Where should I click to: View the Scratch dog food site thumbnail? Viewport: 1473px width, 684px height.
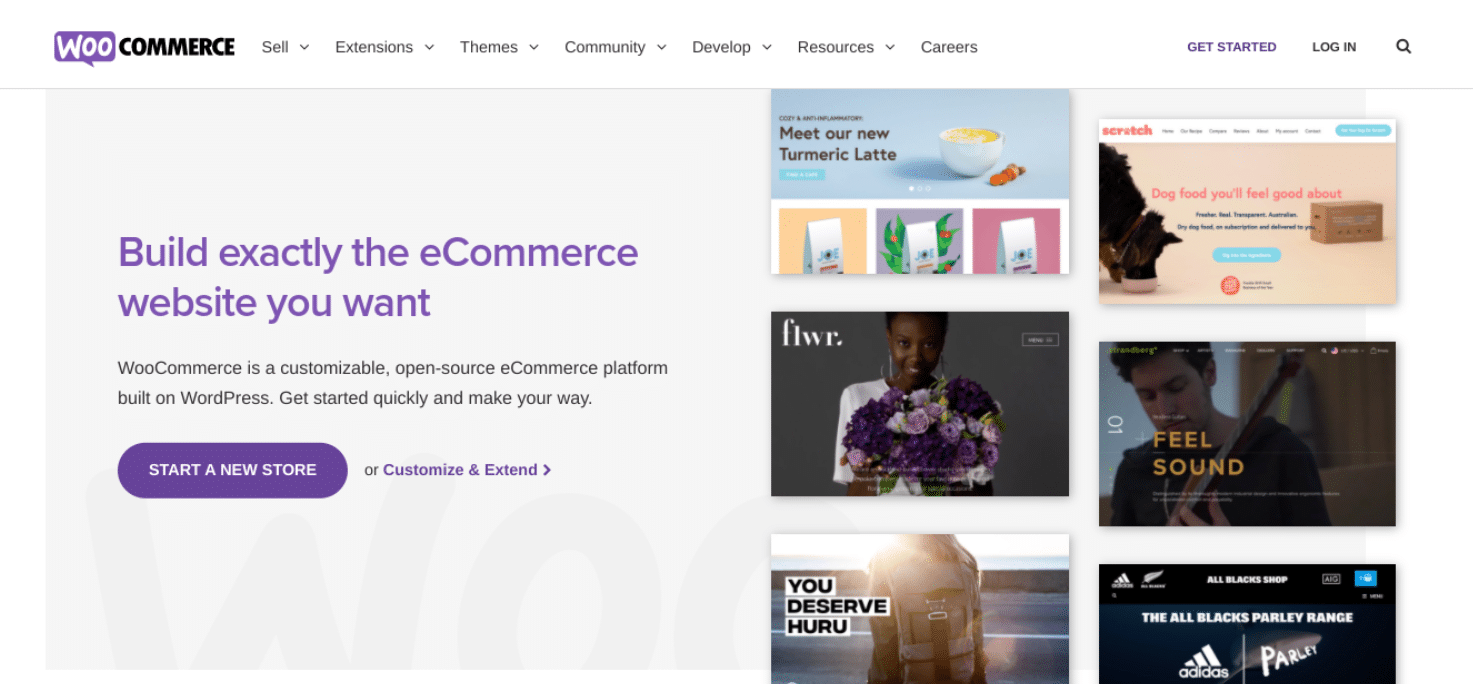(x=1246, y=210)
